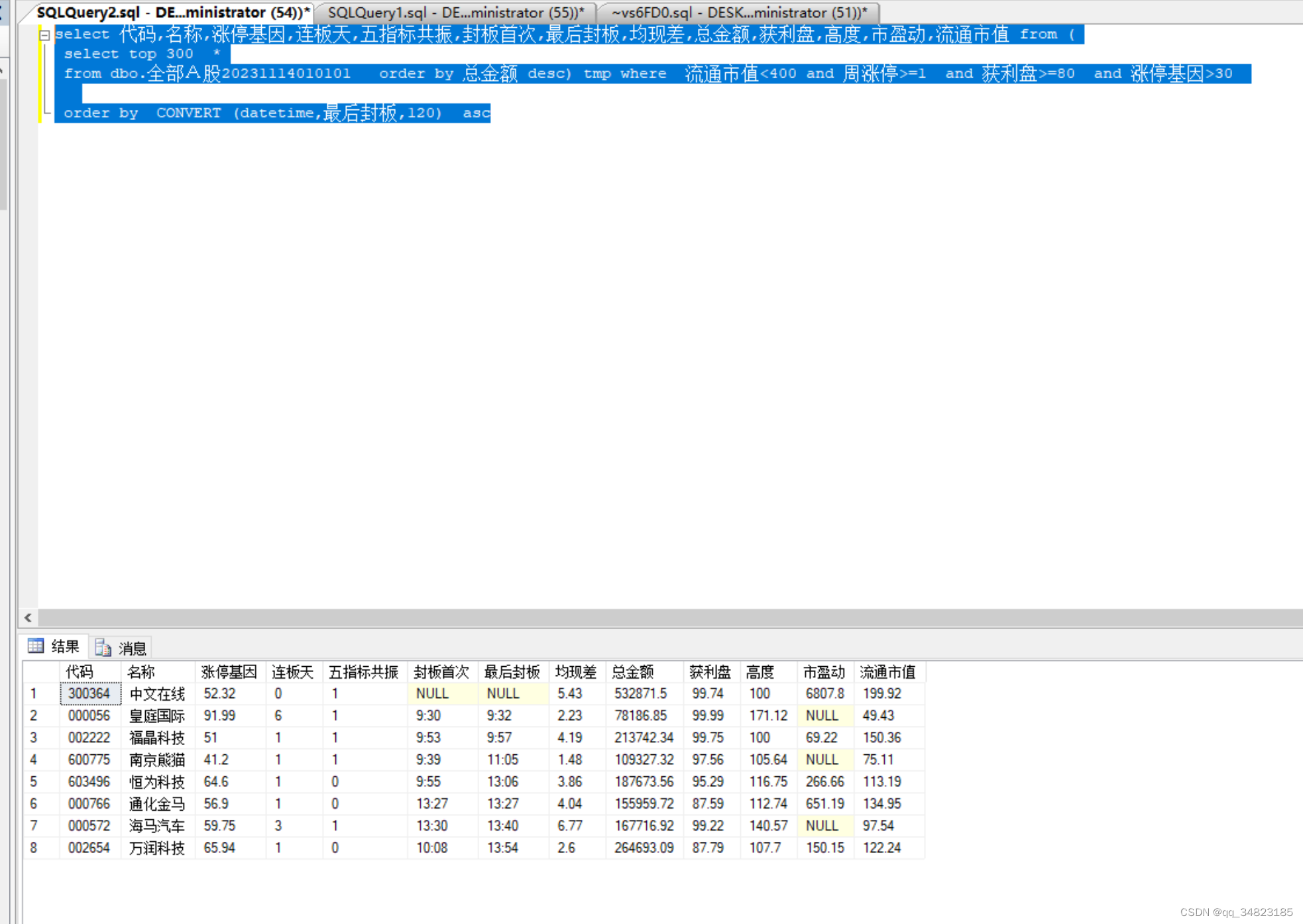Click the 流通市值 column header
This screenshot has width=1303, height=924.
pyautogui.click(x=888, y=672)
